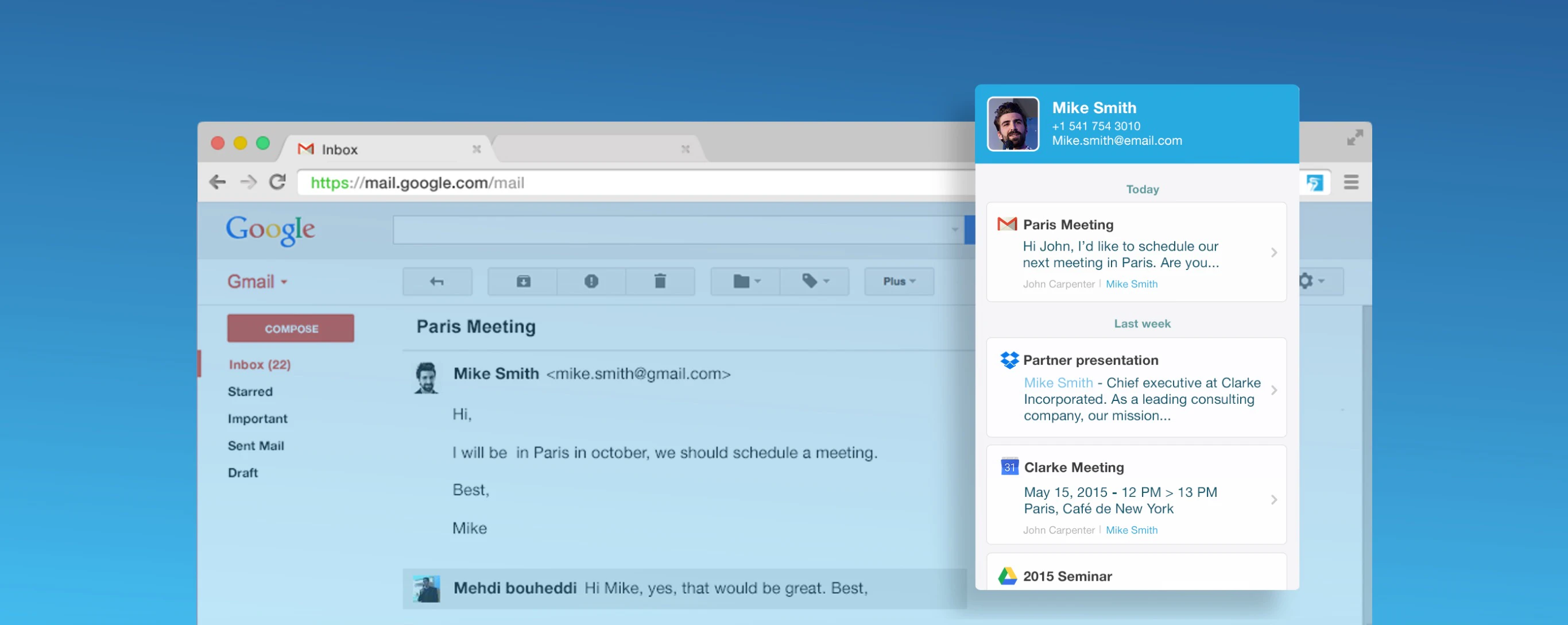This screenshot has width=1568, height=625.
Task: Enter fullscreen with expand arrows icon
Action: (x=1354, y=138)
